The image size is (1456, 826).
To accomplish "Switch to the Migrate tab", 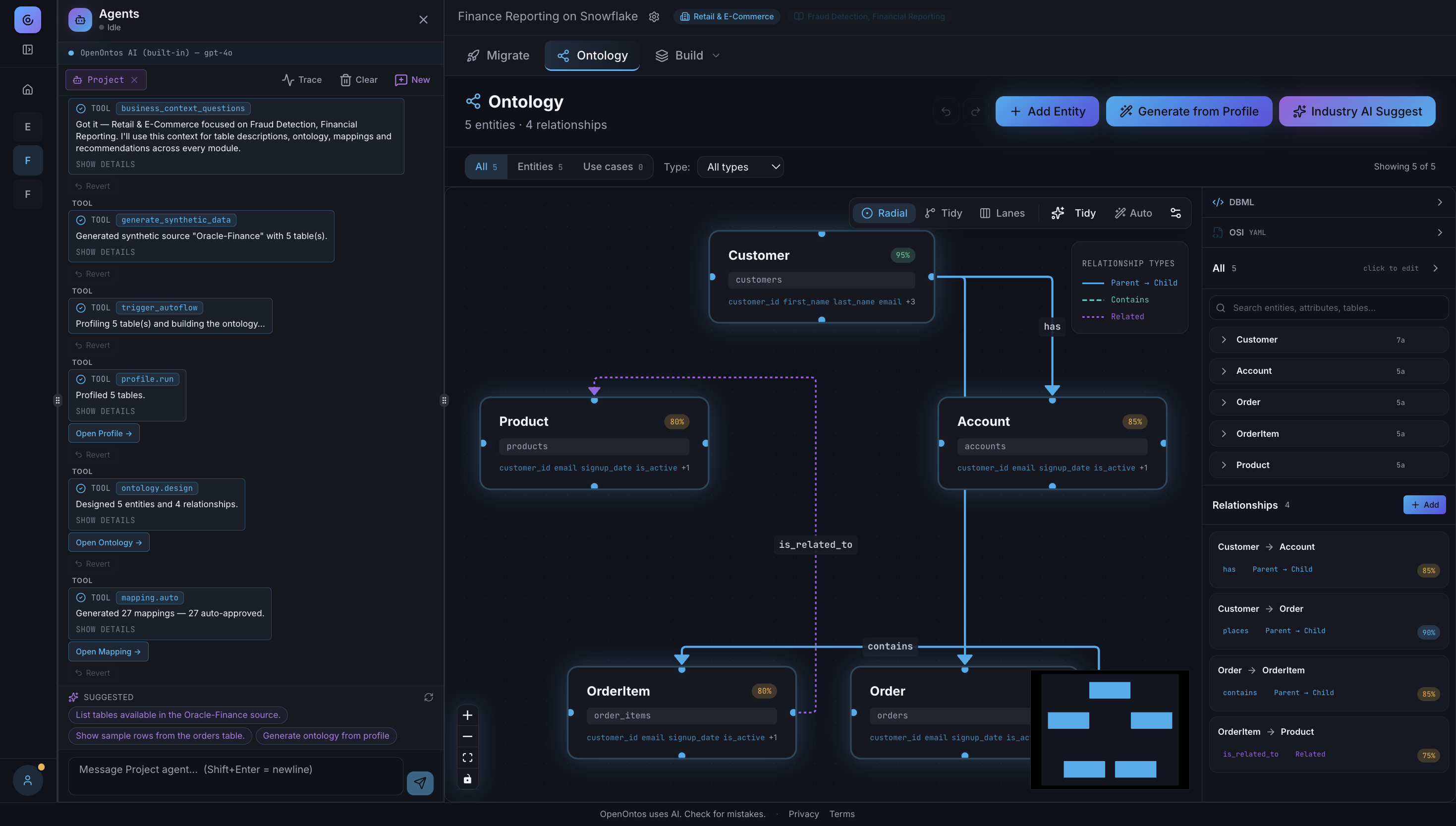I will 497,56.
